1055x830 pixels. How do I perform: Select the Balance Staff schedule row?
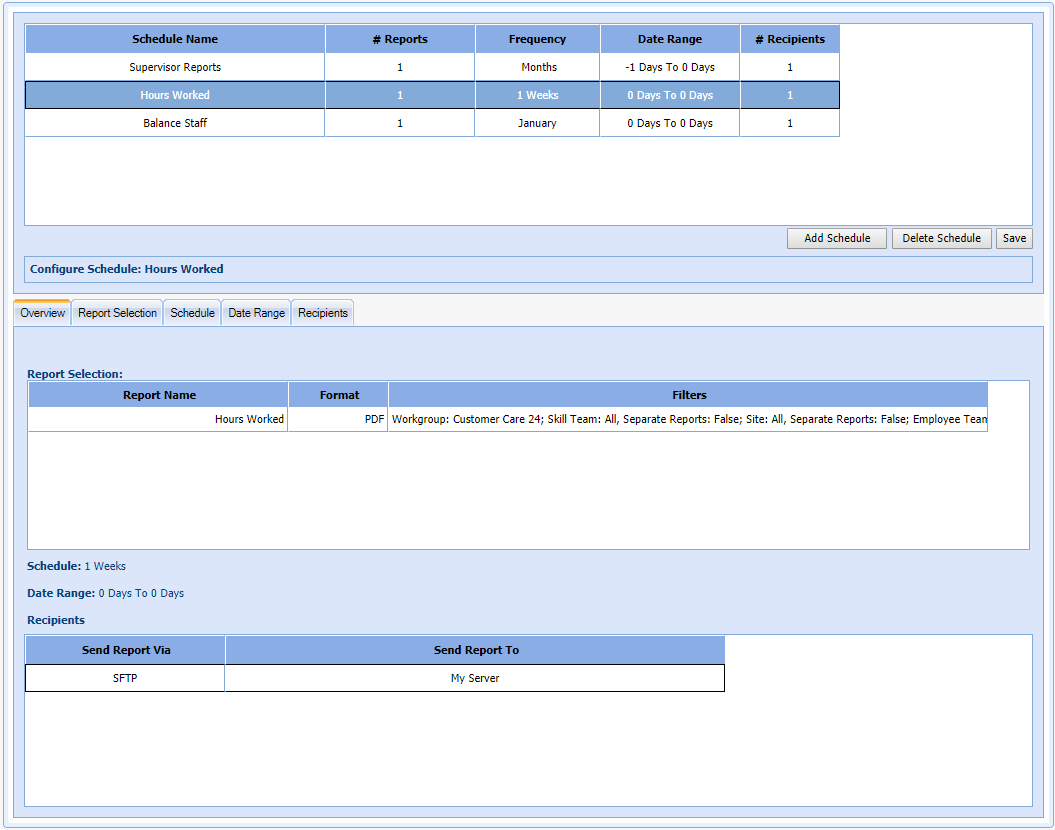(175, 124)
